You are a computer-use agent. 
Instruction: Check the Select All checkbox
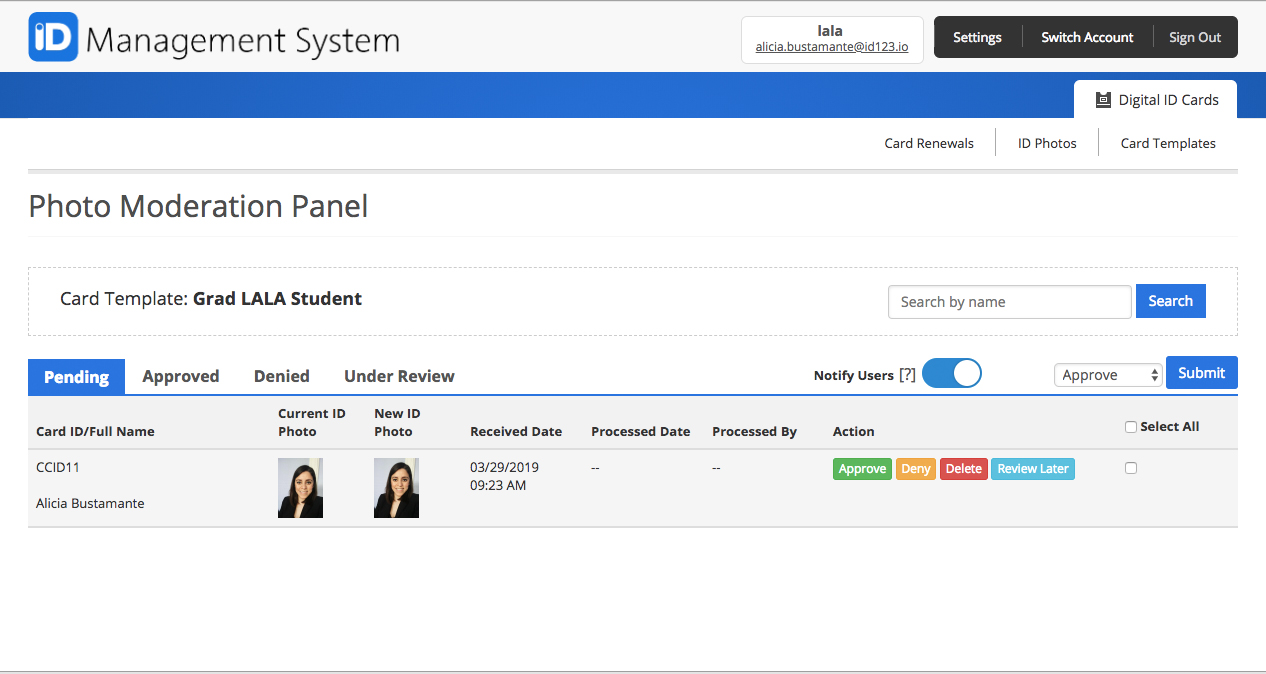point(1131,427)
